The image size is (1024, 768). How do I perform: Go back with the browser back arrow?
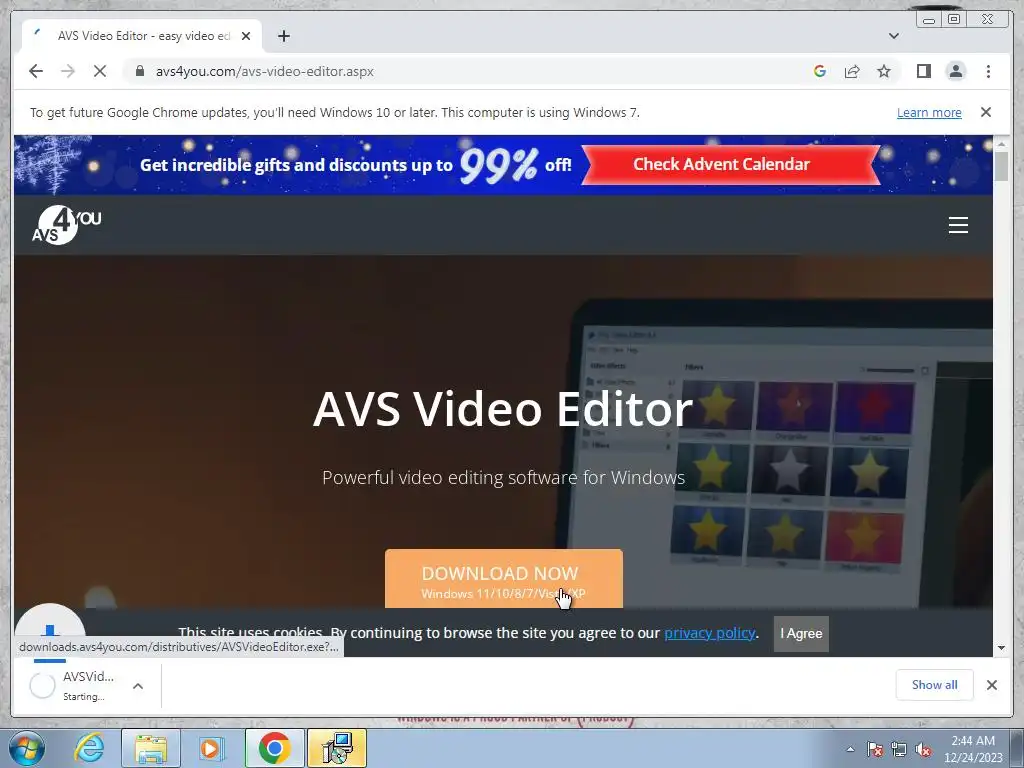[36, 71]
